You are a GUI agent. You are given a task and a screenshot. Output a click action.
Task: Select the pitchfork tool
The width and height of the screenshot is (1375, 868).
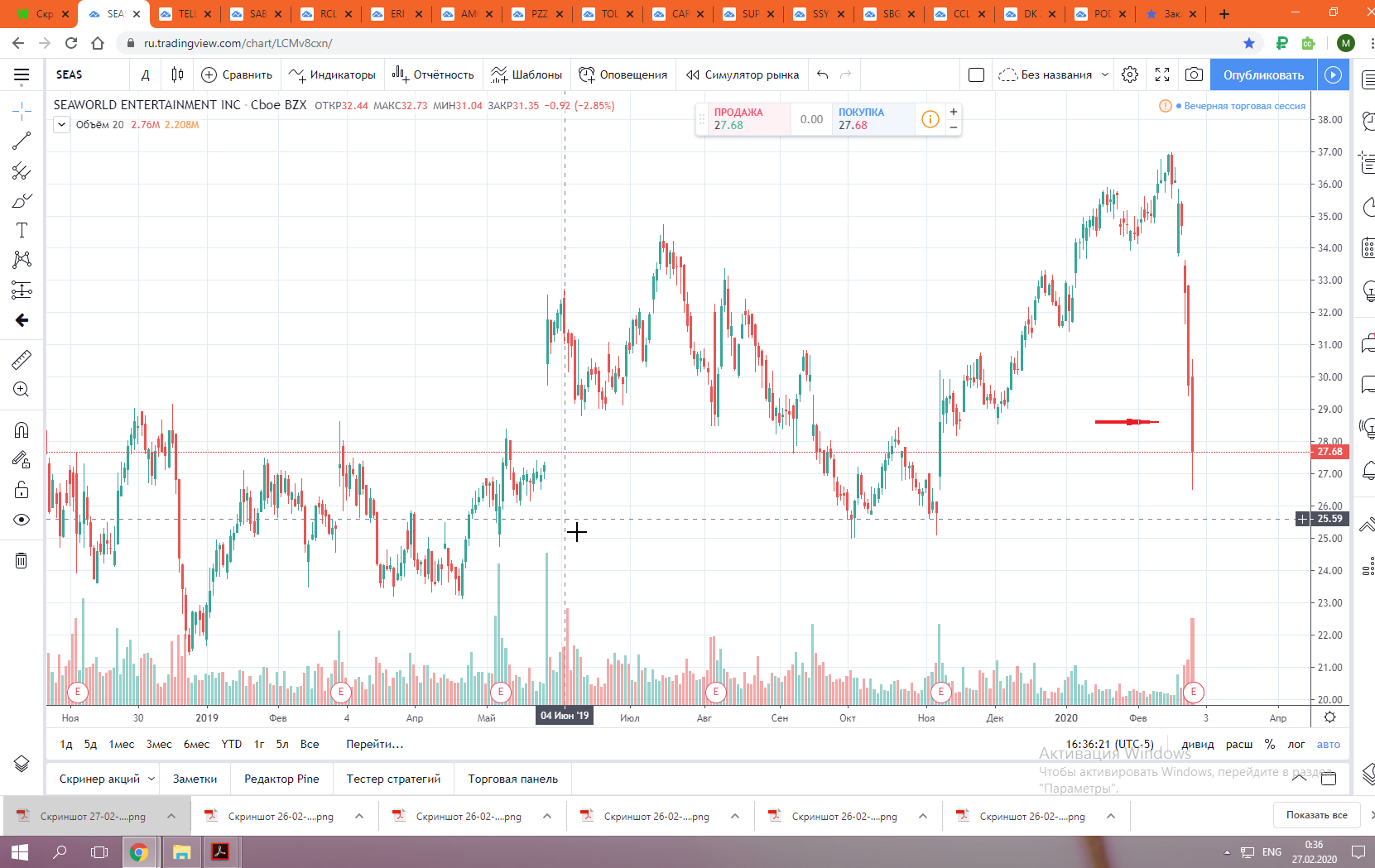click(22, 171)
